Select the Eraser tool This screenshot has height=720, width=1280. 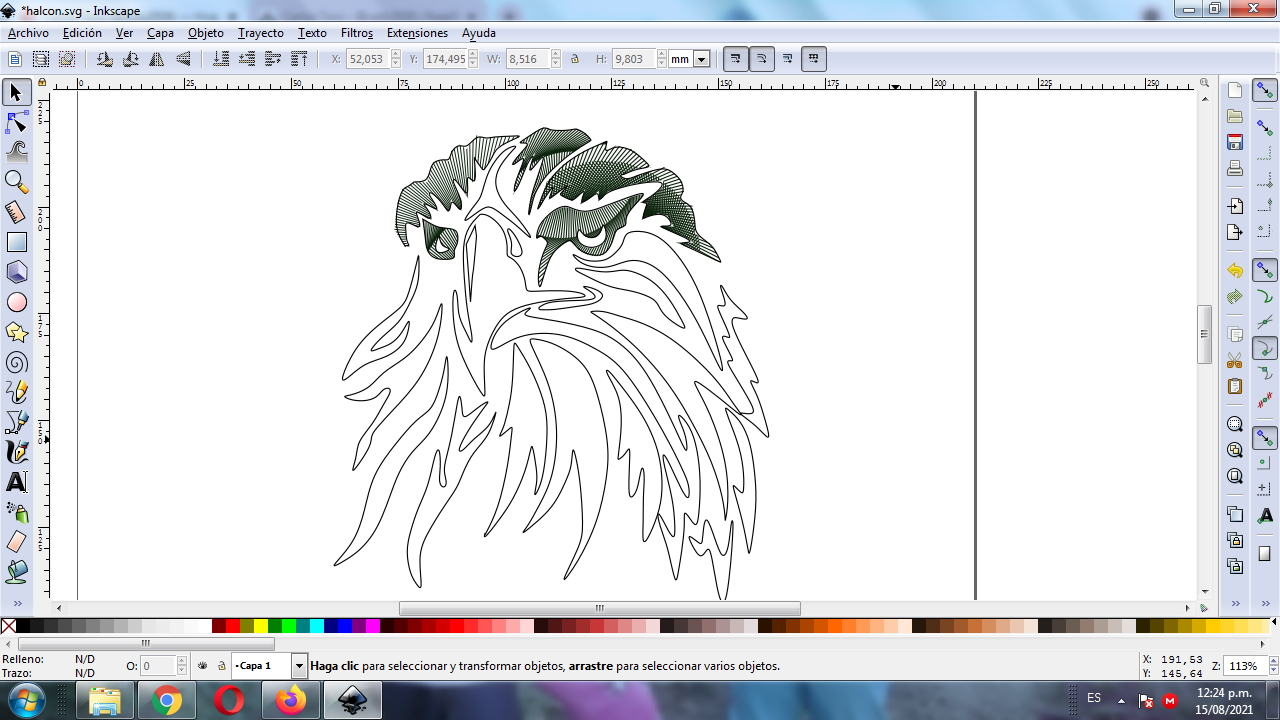tap(16, 542)
